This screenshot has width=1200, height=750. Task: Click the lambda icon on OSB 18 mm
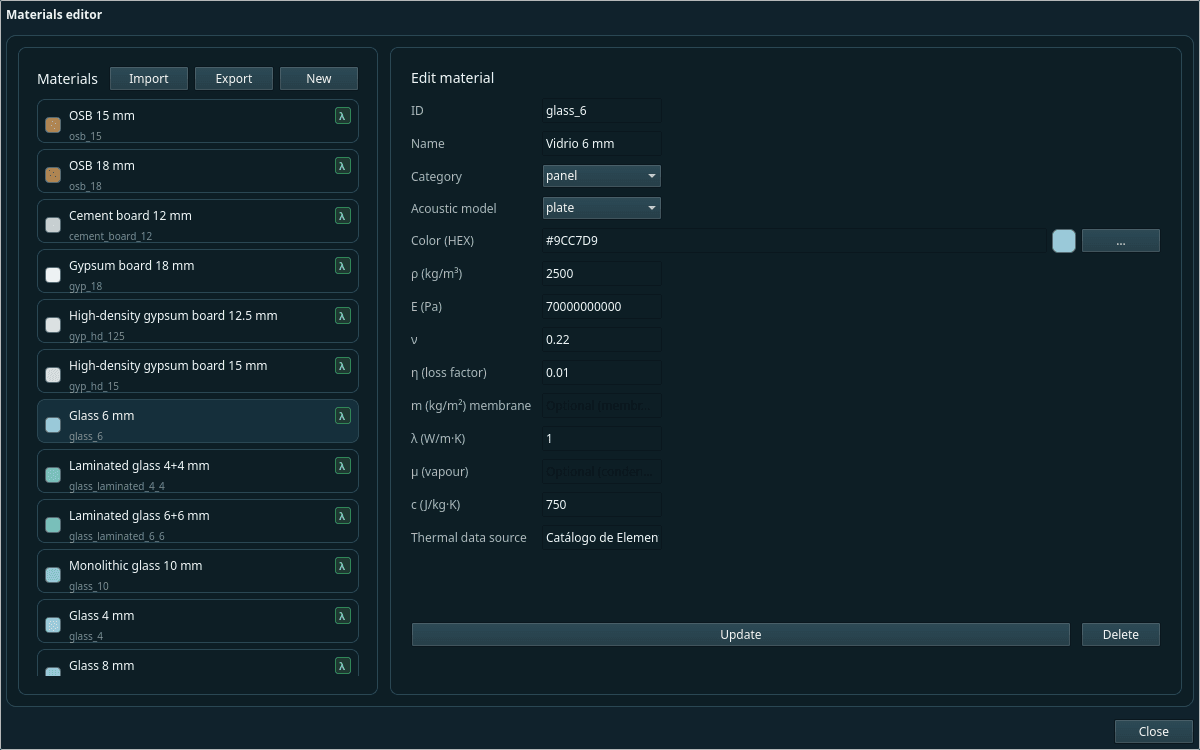click(x=343, y=166)
